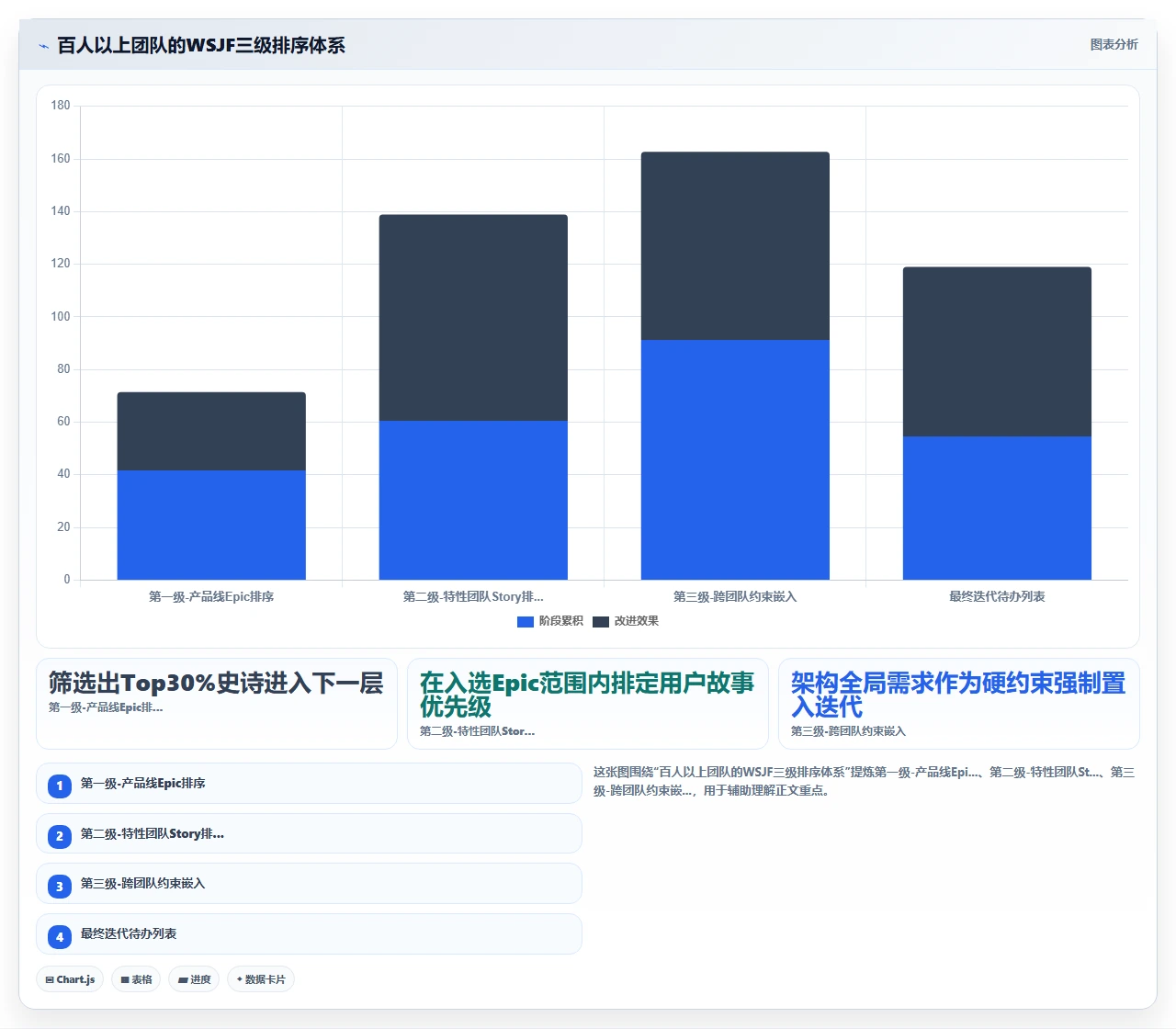
Task: Click the list row 第三级-跨团队约束嵌入
Action: click(x=309, y=884)
